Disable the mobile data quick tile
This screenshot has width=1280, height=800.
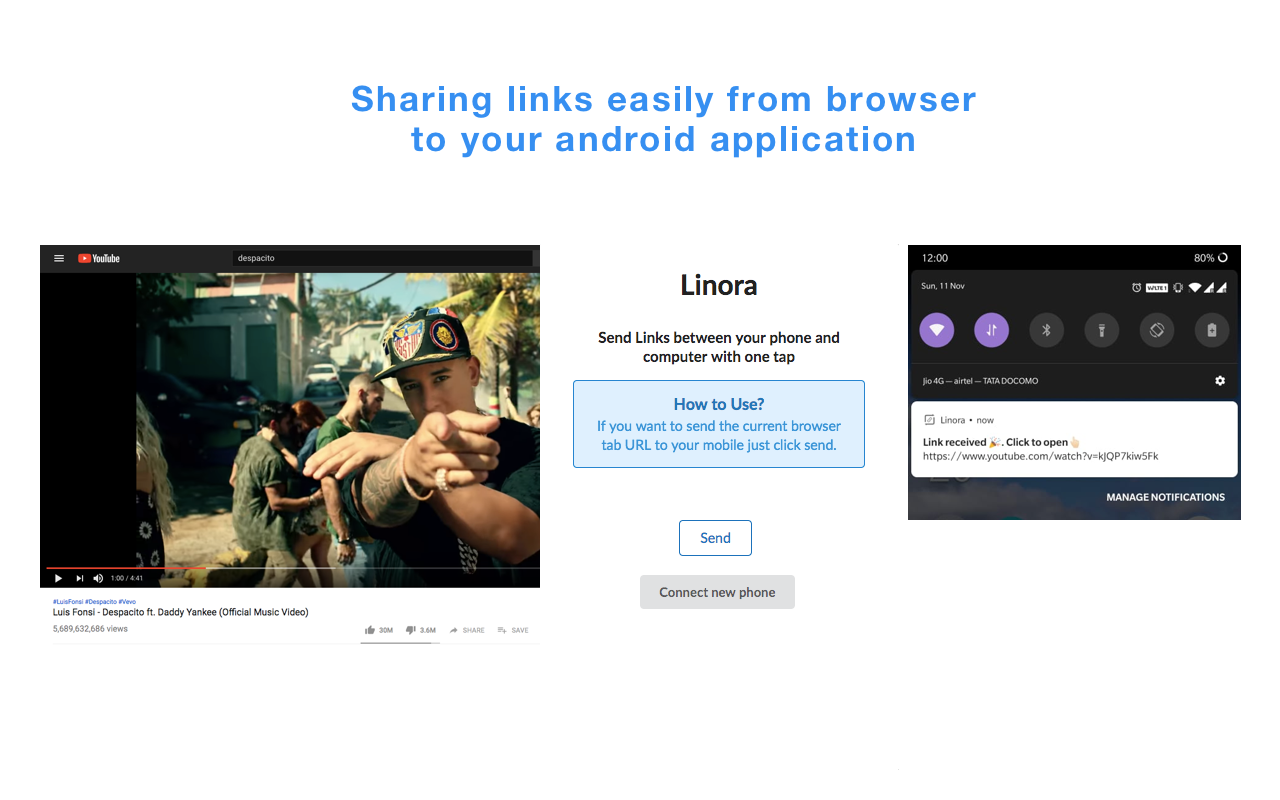click(x=991, y=330)
